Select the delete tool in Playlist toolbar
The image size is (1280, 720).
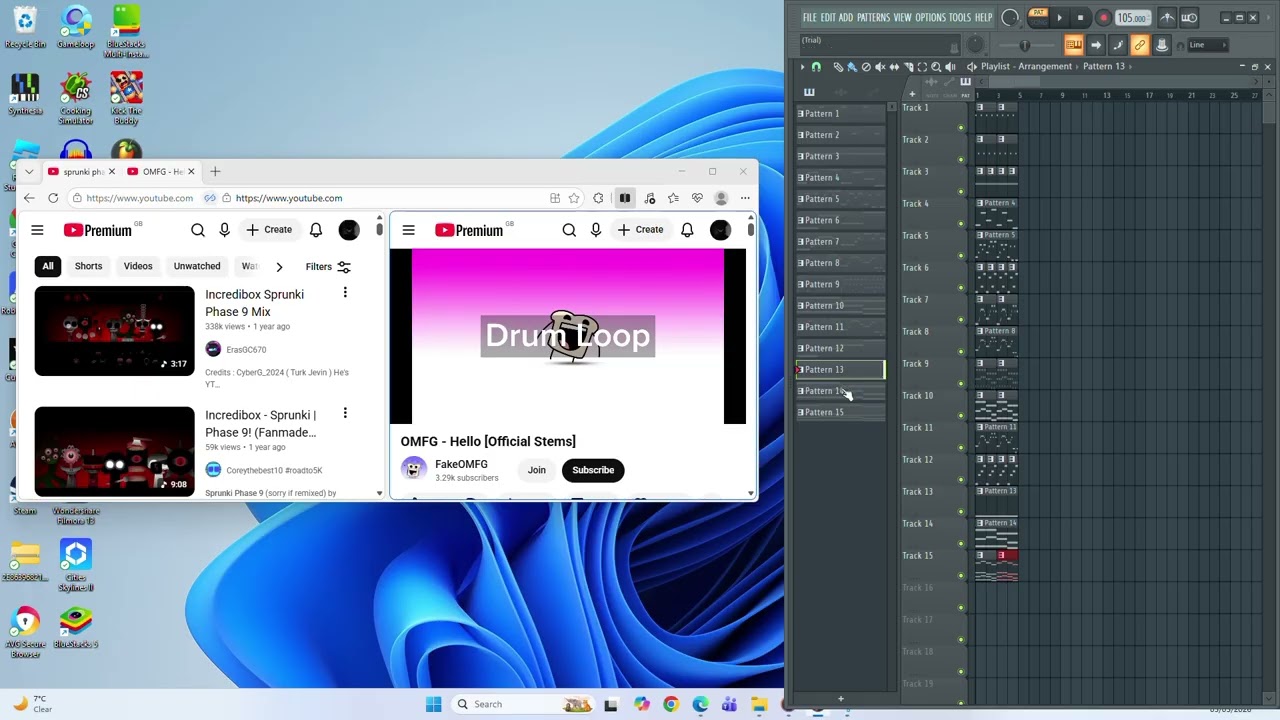(866, 67)
